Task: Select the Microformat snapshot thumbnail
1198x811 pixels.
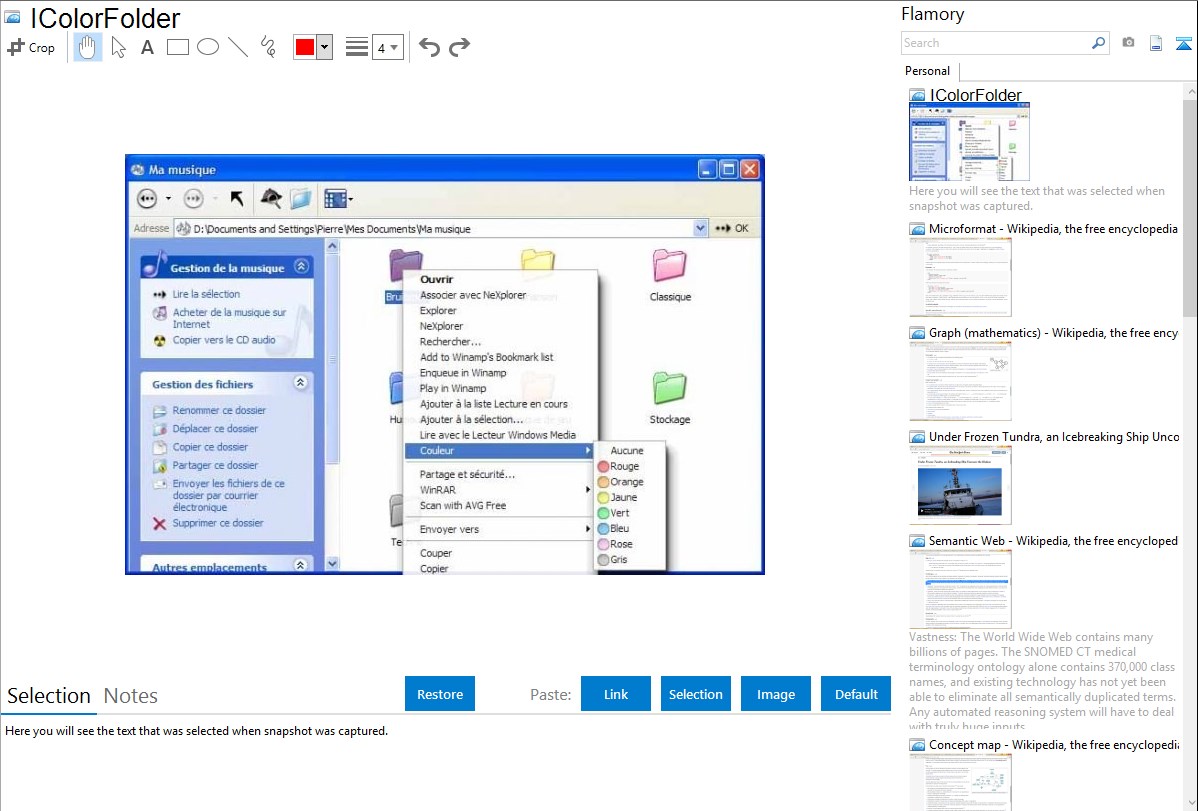Action: pos(960,277)
